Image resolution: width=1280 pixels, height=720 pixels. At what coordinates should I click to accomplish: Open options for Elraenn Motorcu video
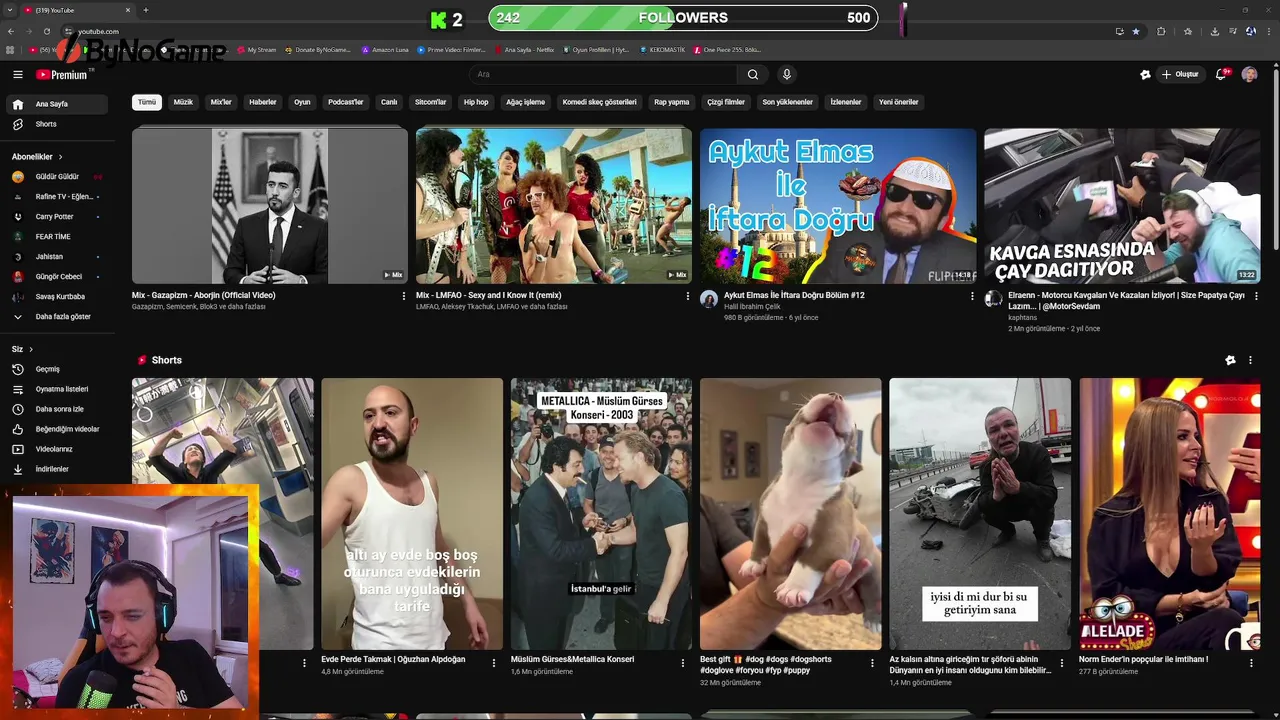point(1256,296)
